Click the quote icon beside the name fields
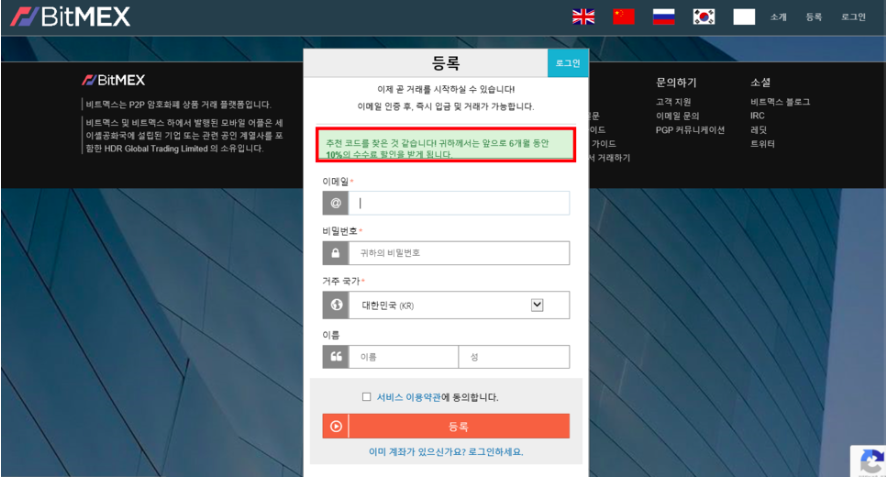 (336, 357)
